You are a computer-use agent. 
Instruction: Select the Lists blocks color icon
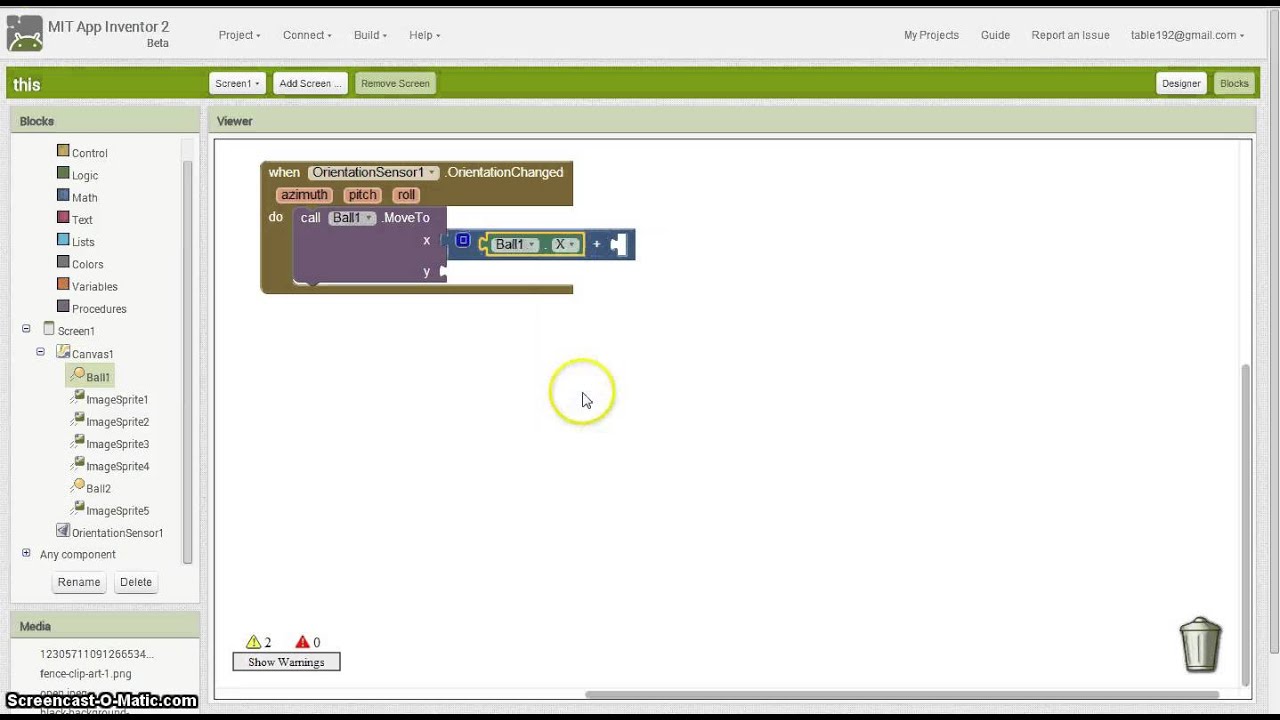click(63, 240)
